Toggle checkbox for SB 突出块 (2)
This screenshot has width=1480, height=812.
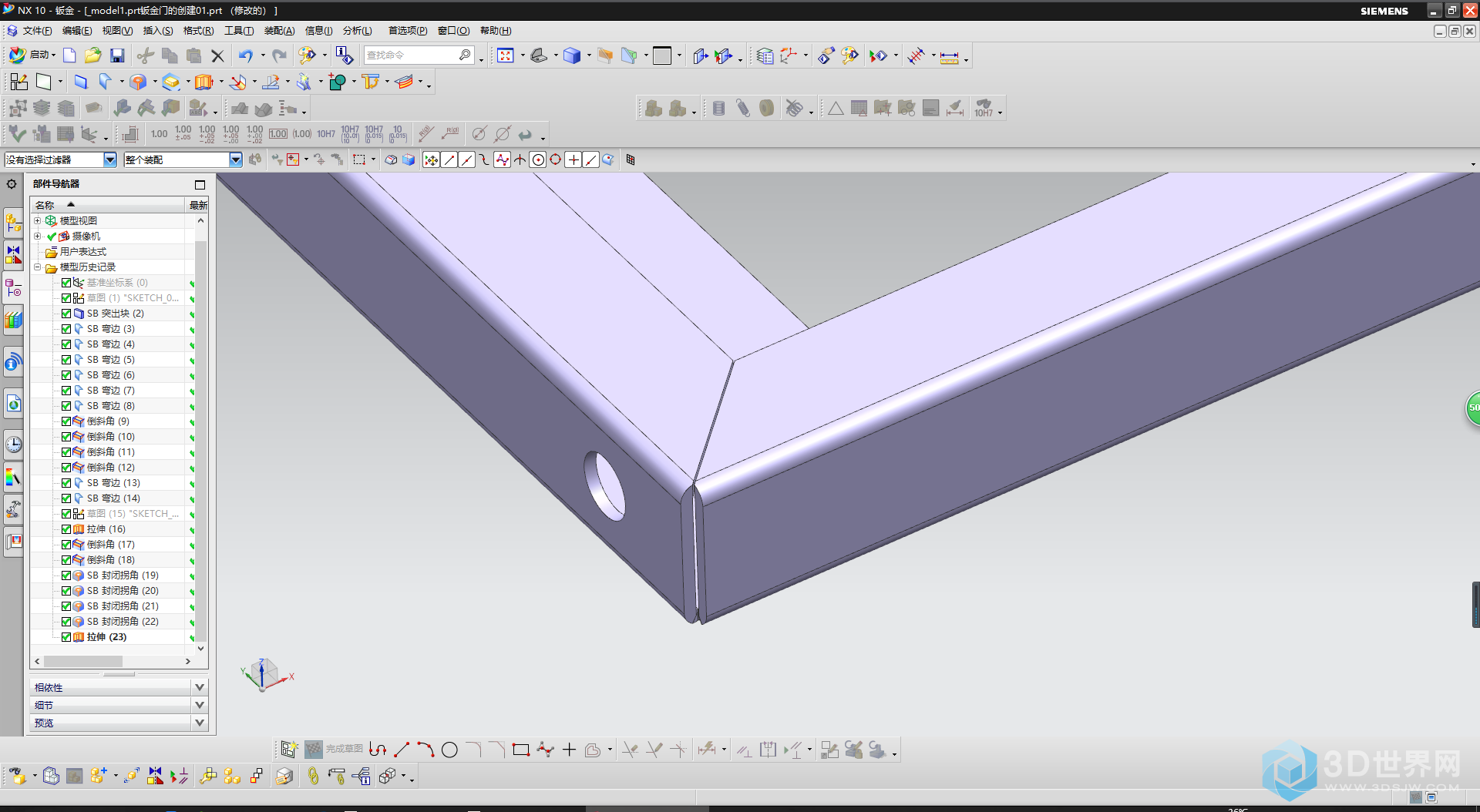(x=66, y=314)
